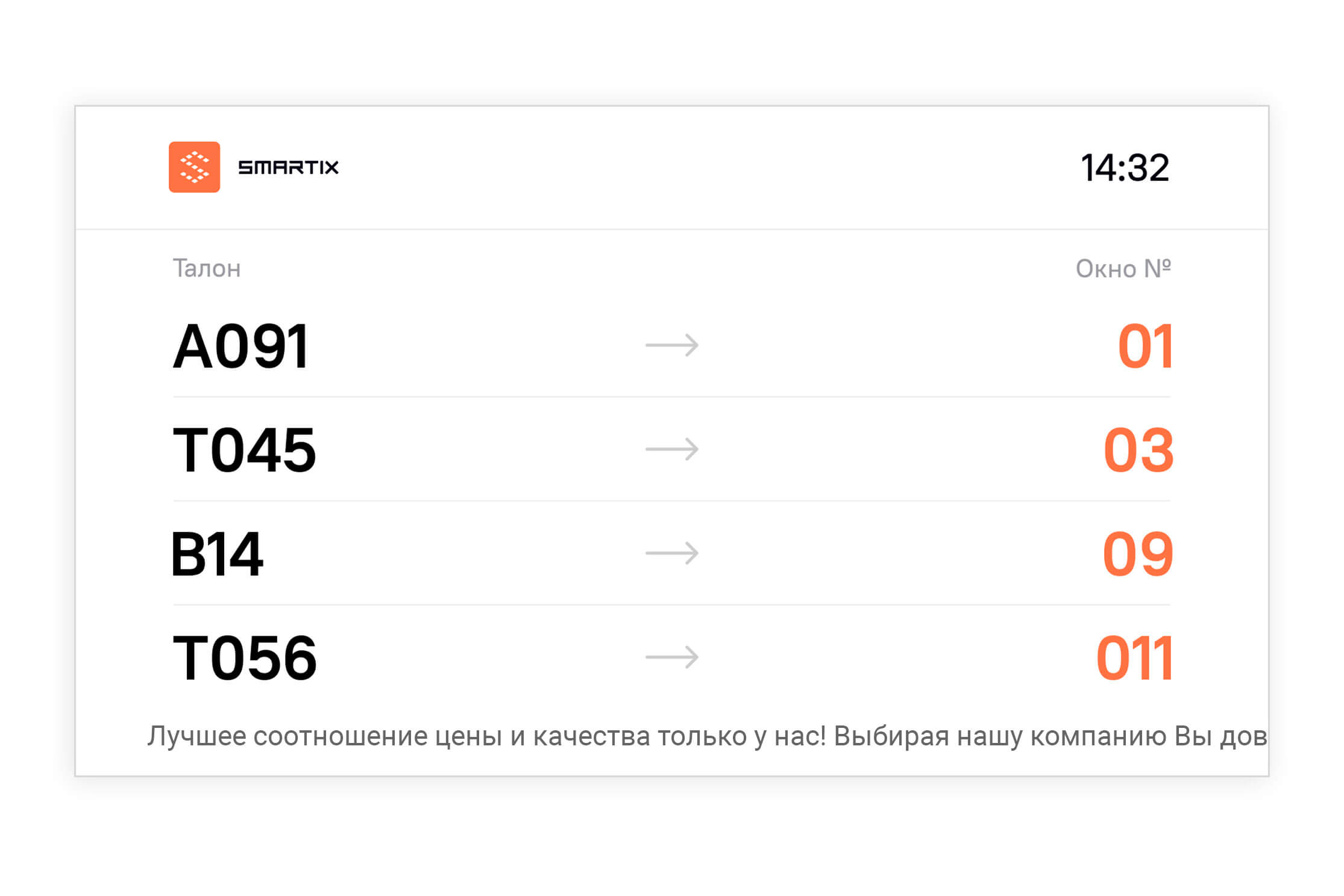The image size is (1344, 896).
Task: Click the arrow in the A091 row
Action: point(672,345)
